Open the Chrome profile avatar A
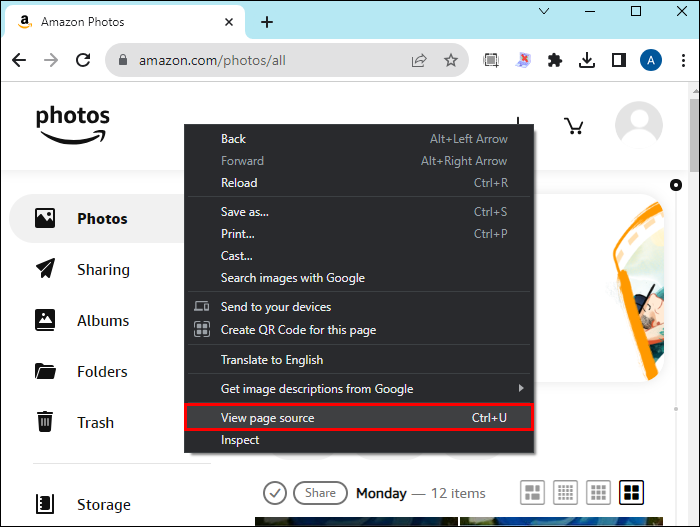Screen dimensions: 700x527 [x=651, y=60]
